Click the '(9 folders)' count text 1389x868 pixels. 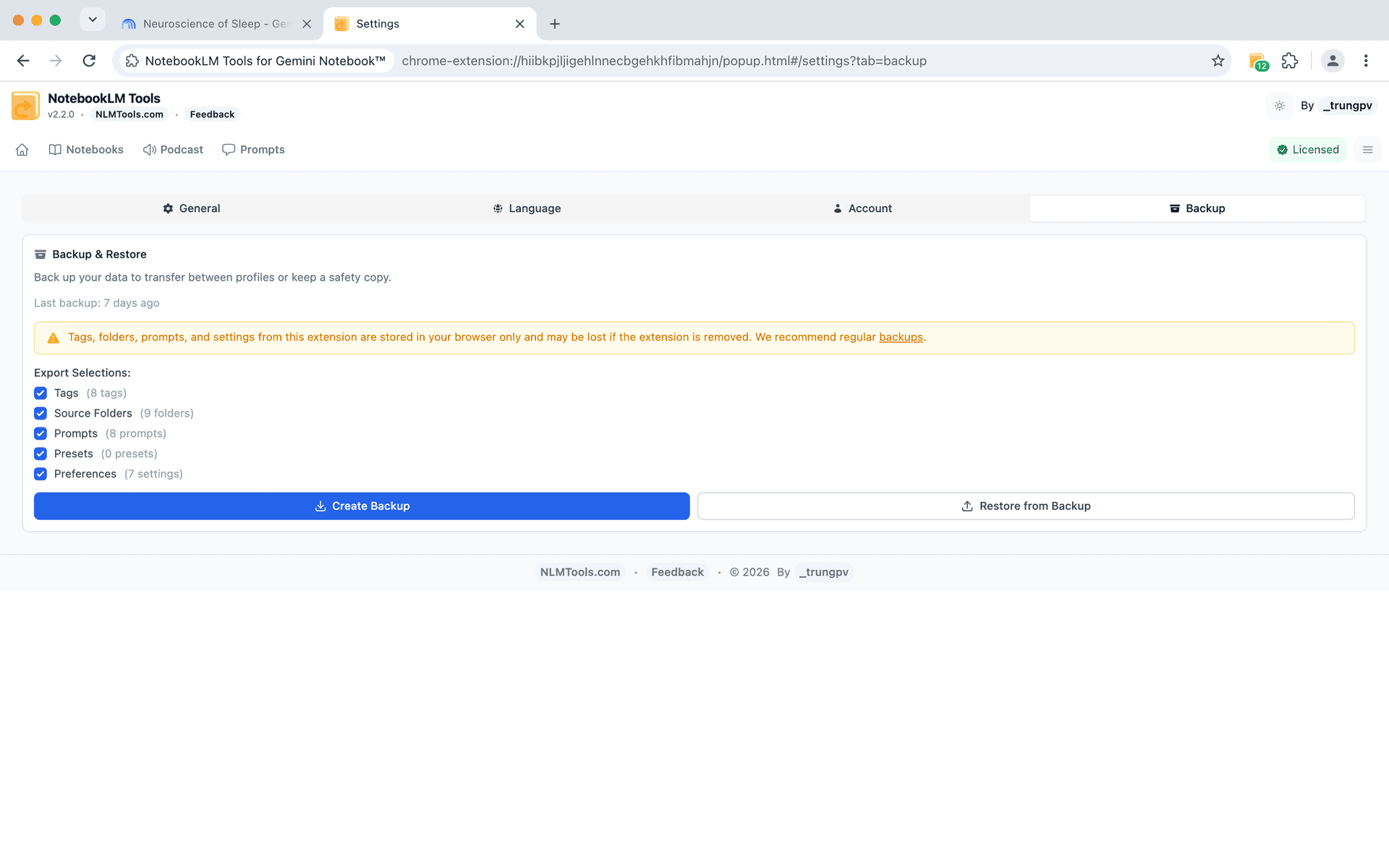pos(166,413)
